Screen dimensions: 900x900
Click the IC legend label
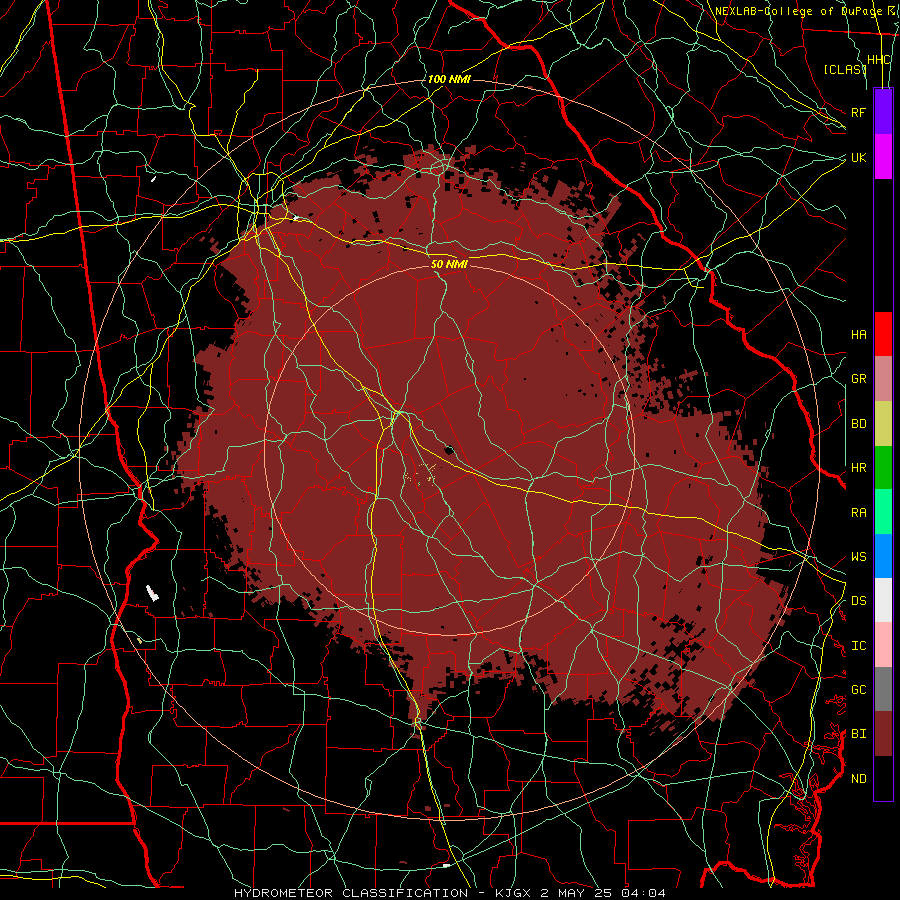coord(858,646)
